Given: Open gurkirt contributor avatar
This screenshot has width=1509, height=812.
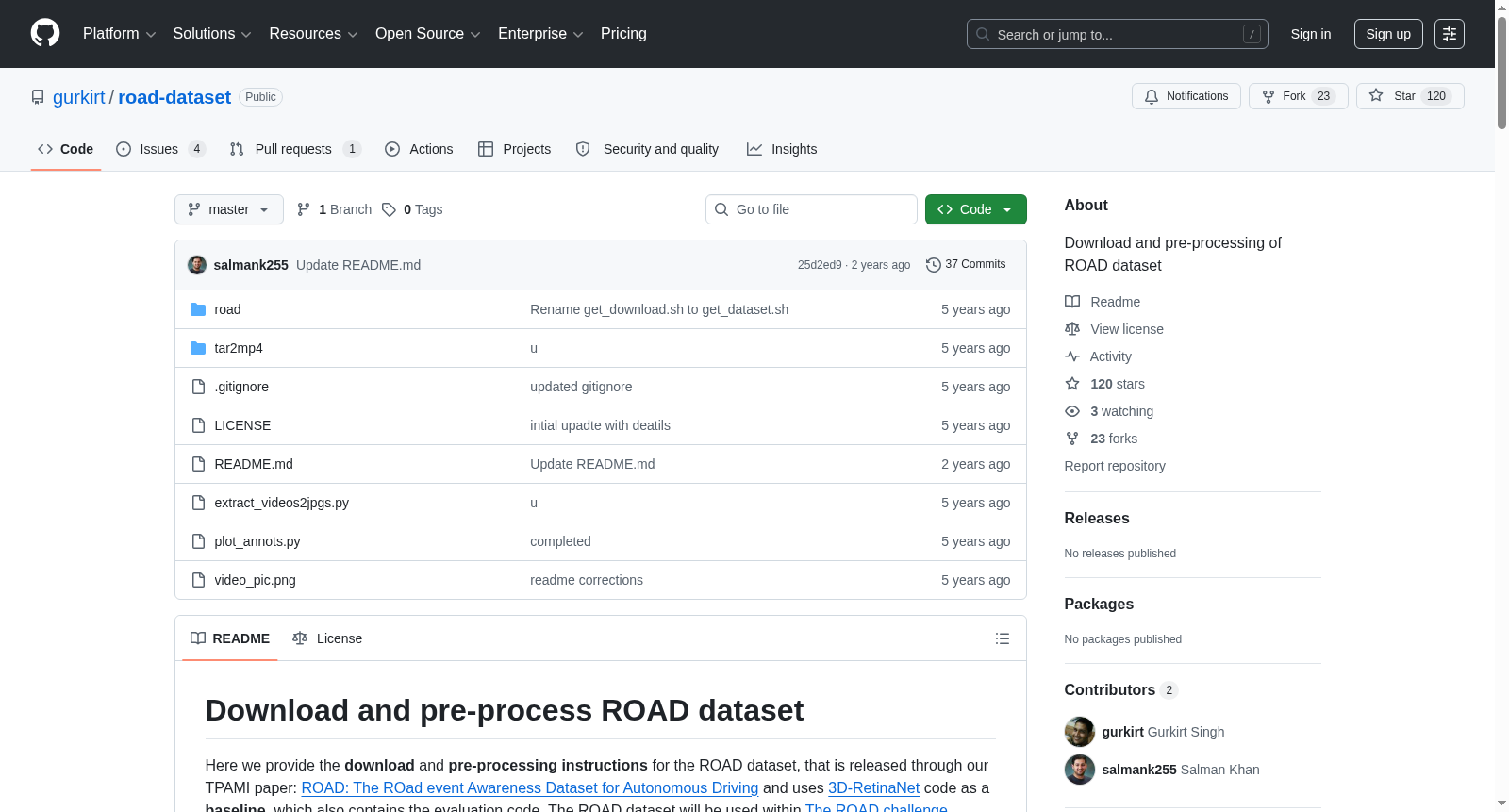Looking at the screenshot, I should pos(1080,732).
